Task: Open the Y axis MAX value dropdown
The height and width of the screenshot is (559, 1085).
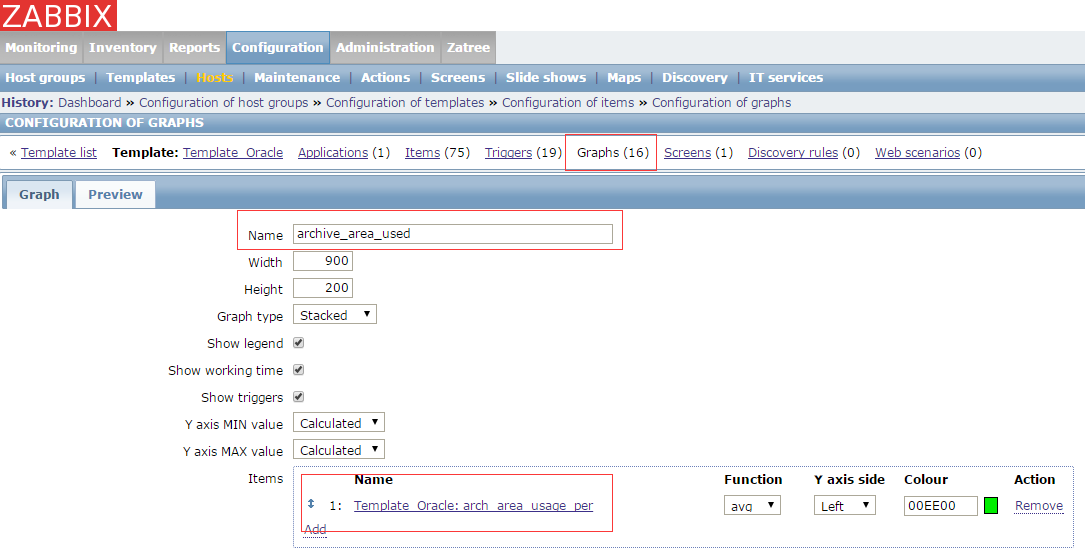Action: coord(338,450)
